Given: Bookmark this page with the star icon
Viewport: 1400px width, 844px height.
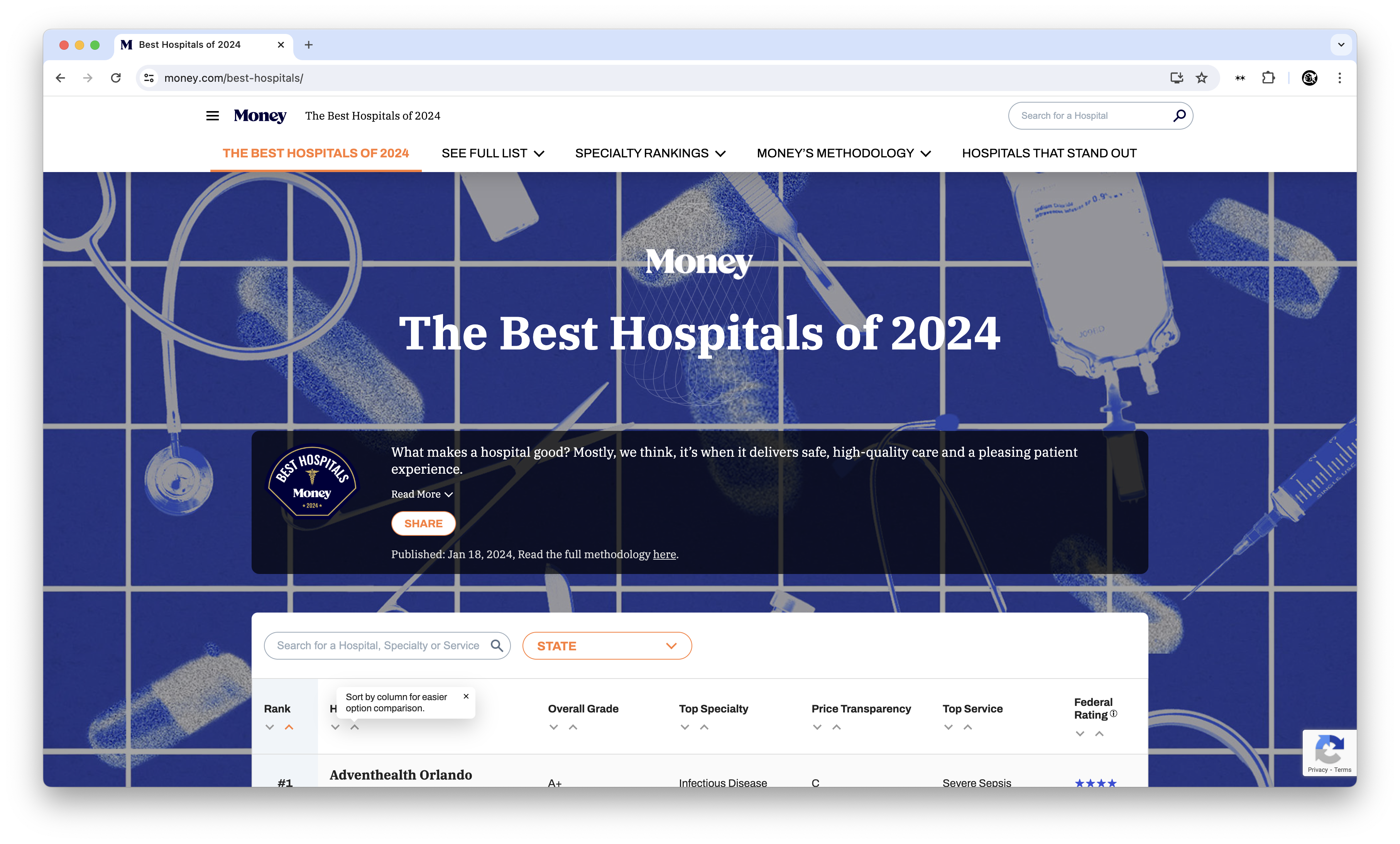Looking at the screenshot, I should [1201, 78].
